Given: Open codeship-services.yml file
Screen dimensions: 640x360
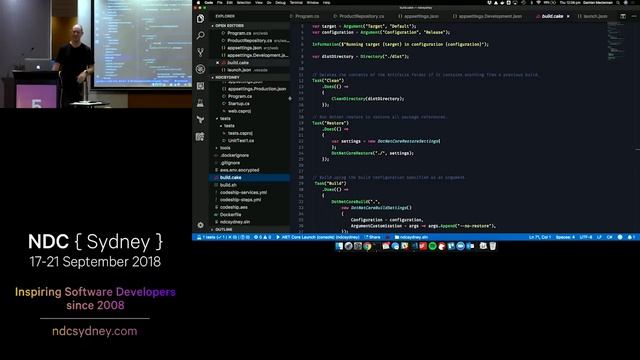Looking at the screenshot, I should point(244,192).
